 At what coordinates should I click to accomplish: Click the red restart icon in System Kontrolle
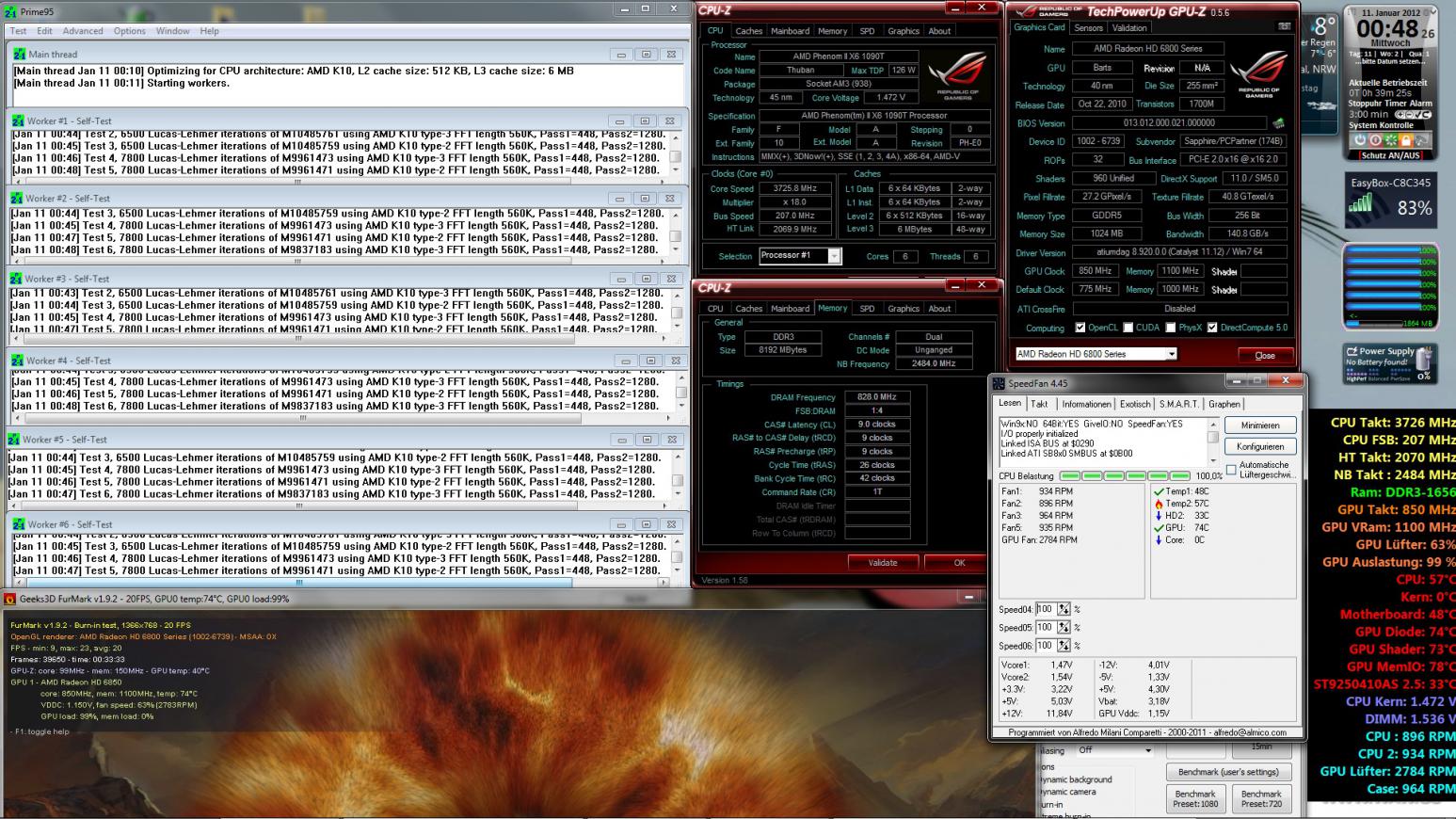[1376, 140]
